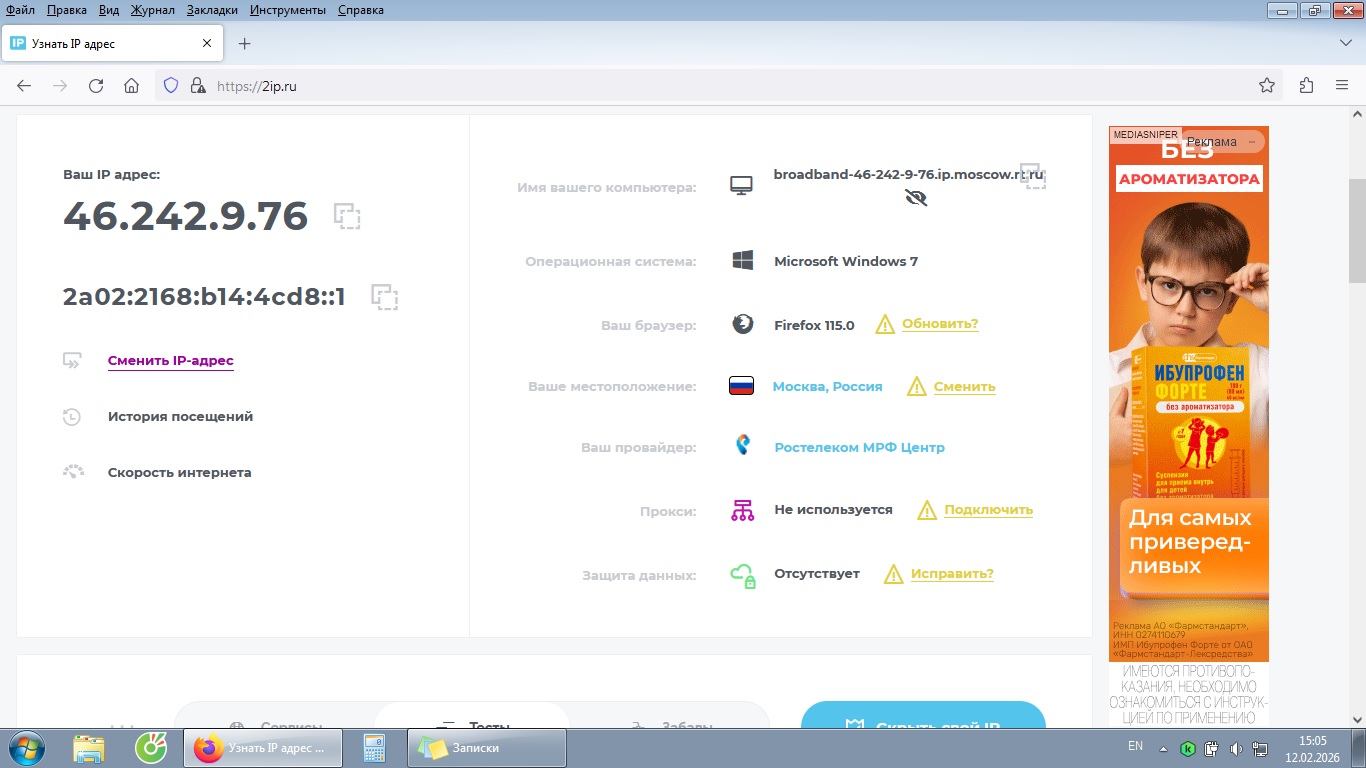Copy the IPv4 address 46.242.9.76
1366x768 pixels.
click(x=347, y=217)
